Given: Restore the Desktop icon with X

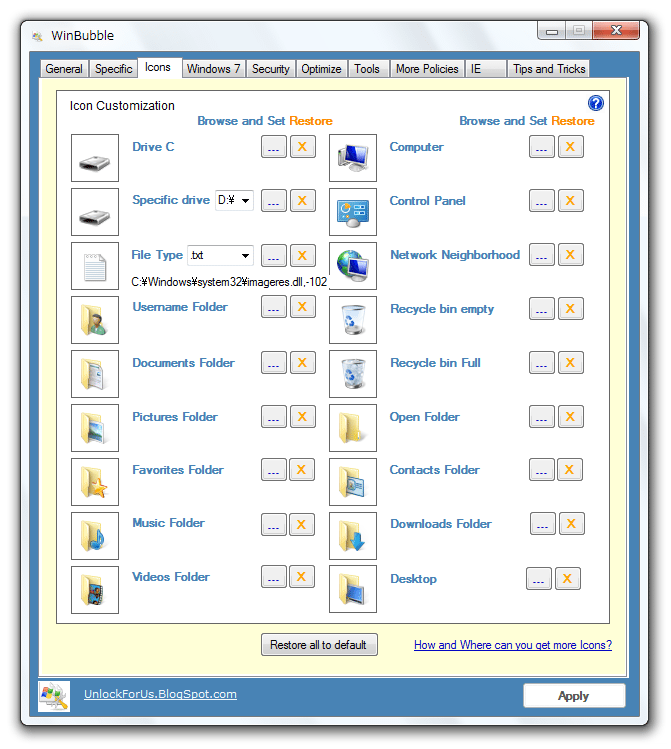Looking at the screenshot, I should [567, 578].
